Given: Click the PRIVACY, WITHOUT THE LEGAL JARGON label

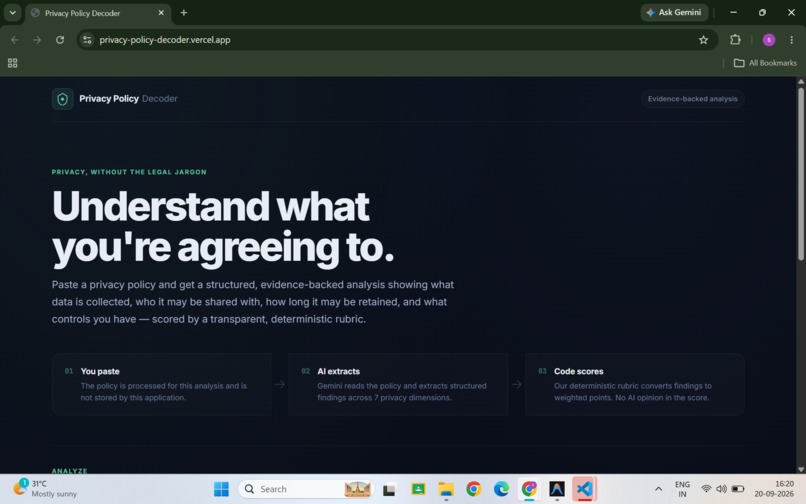Looking at the screenshot, I should coord(129,172).
